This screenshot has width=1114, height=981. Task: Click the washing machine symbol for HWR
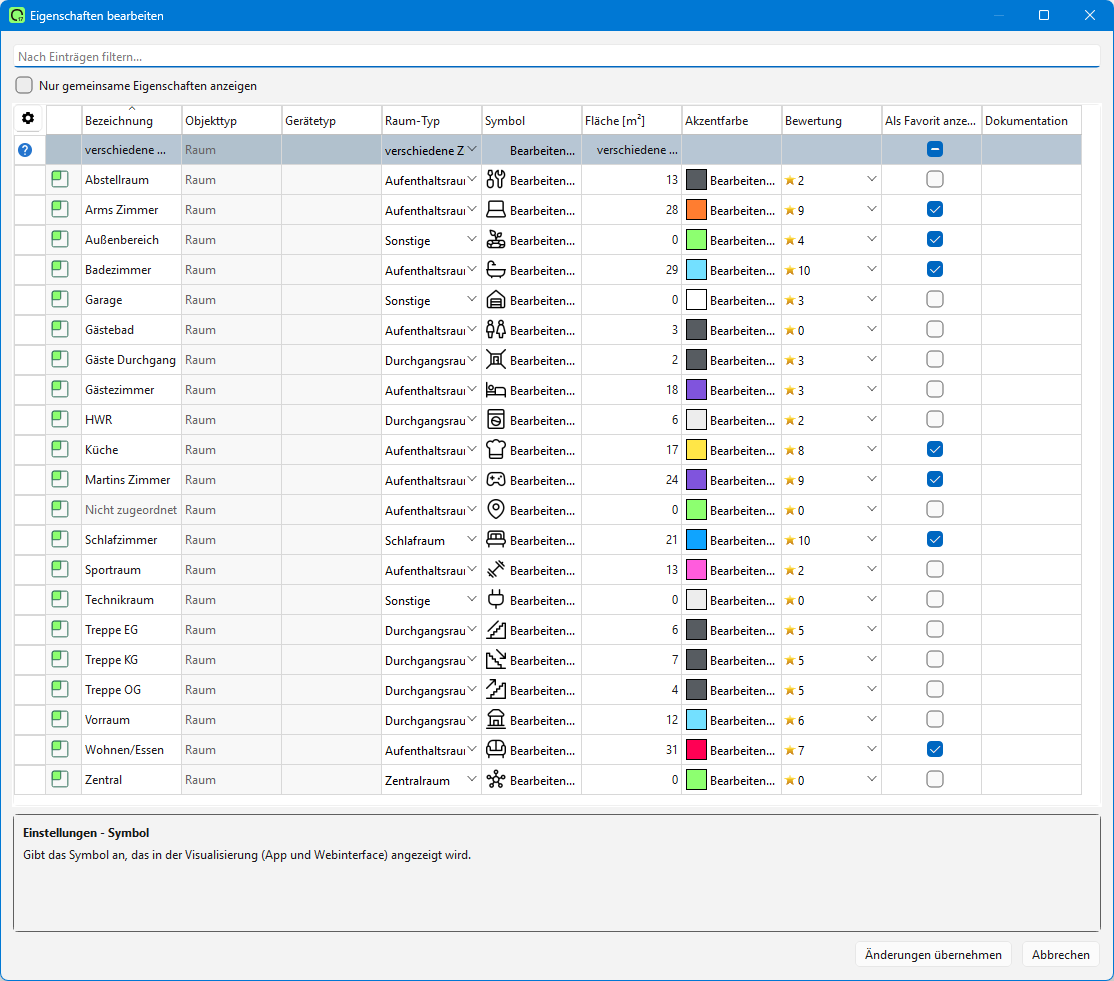click(x=495, y=420)
